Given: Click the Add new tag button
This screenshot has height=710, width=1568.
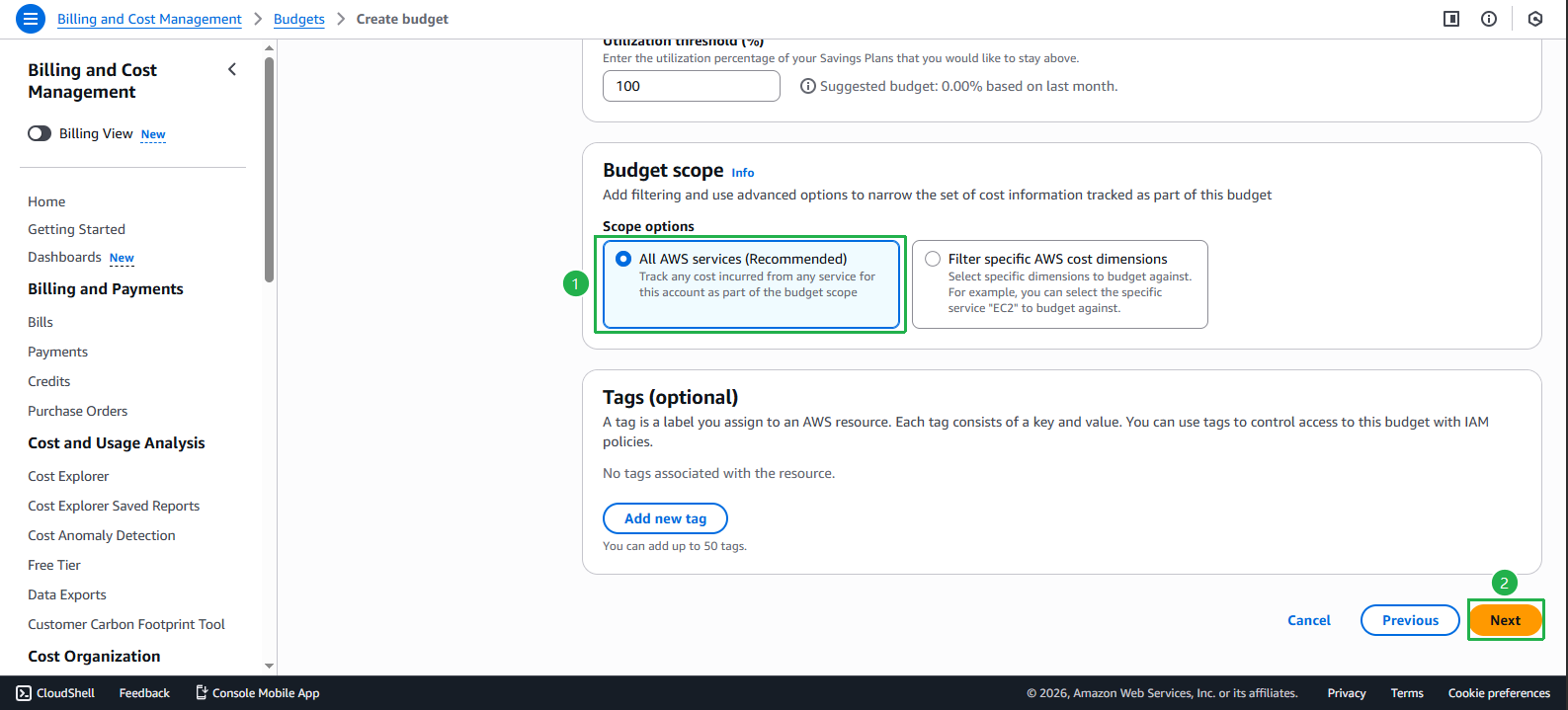Looking at the screenshot, I should pos(665,518).
